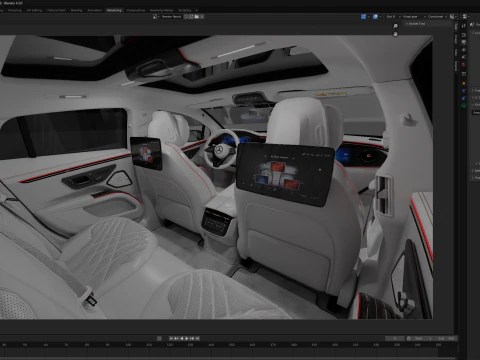Viewport: 480px width, 360px height.
Task: Select the View Layer properties icon
Action: pyautogui.click(x=464, y=49)
